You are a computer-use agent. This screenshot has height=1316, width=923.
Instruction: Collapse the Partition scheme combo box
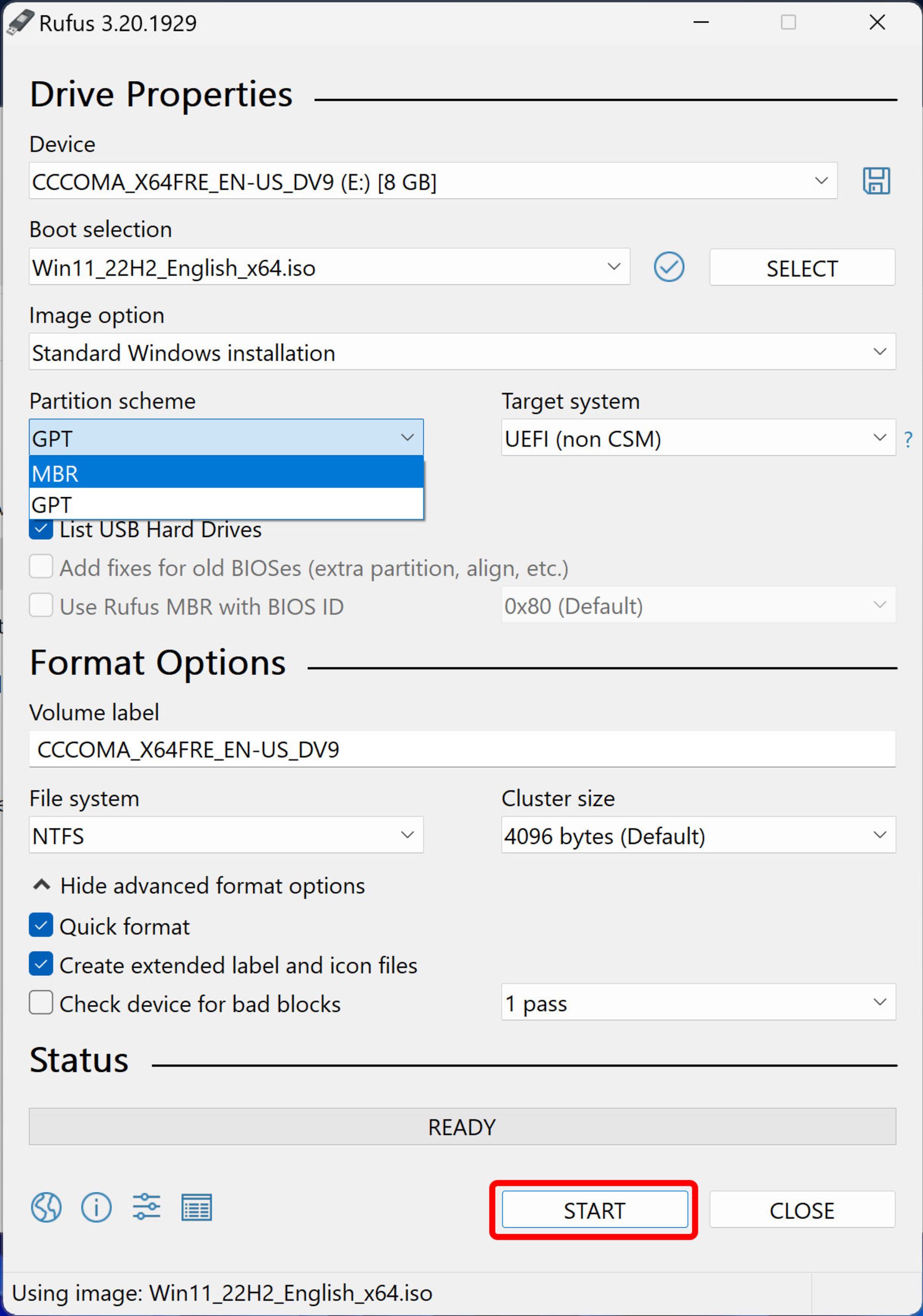pos(226,438)
